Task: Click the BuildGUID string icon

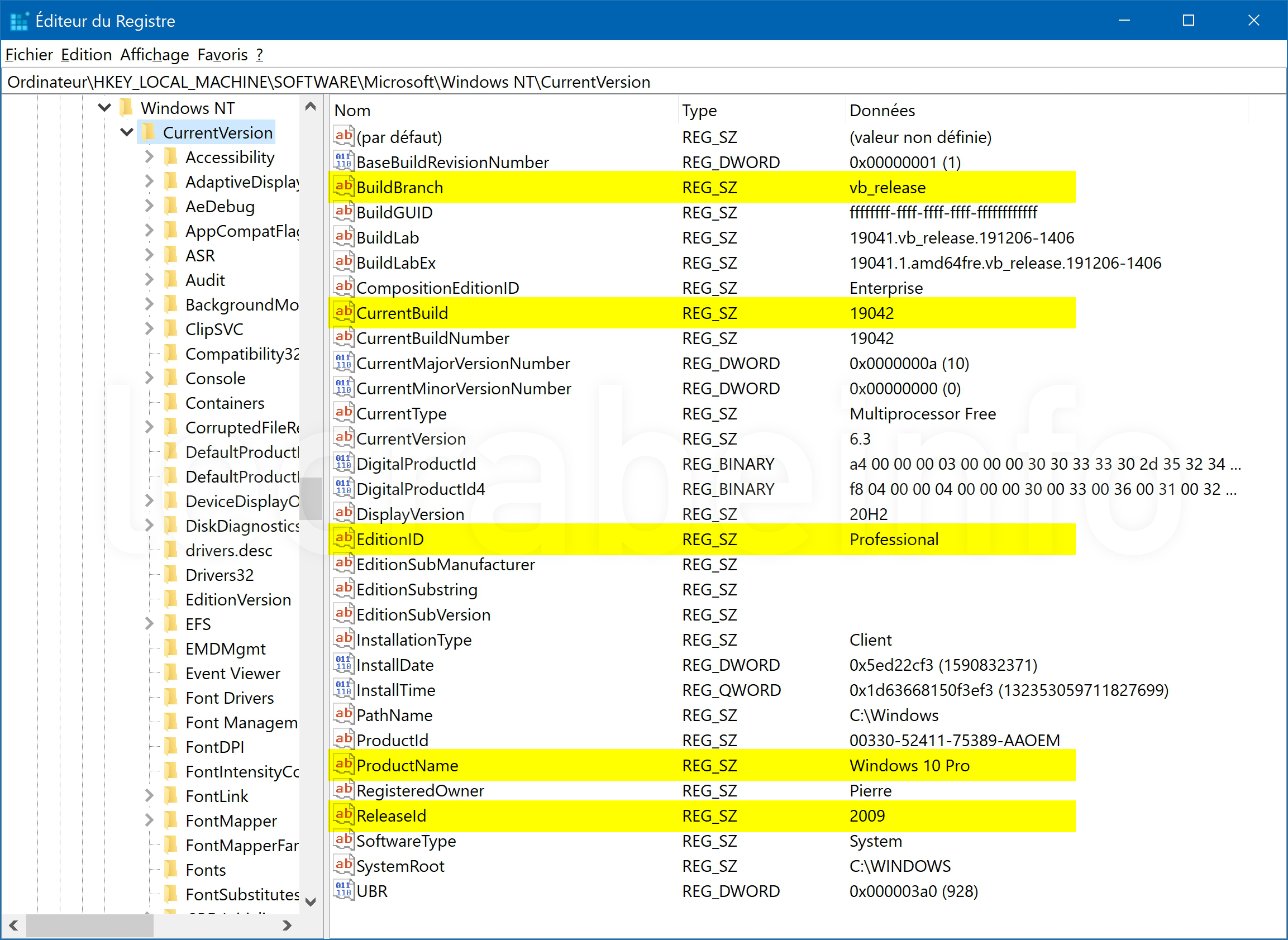Action: click(344, 212)
